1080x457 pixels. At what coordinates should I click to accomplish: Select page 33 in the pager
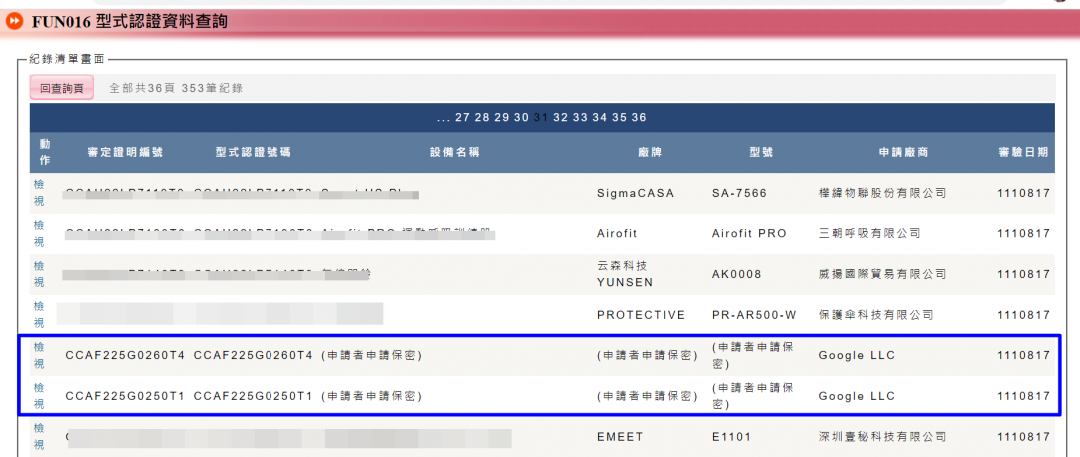(x=580, y=118)
